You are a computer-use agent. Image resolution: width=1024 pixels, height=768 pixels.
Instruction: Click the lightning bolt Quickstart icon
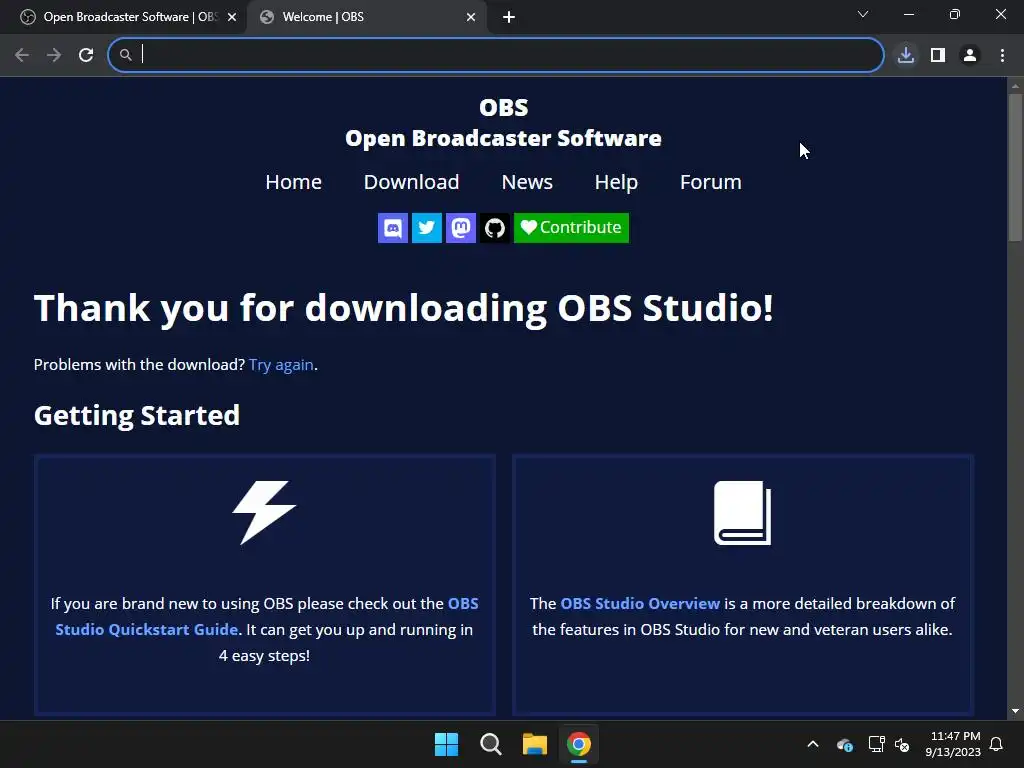(x=264, y=513)
